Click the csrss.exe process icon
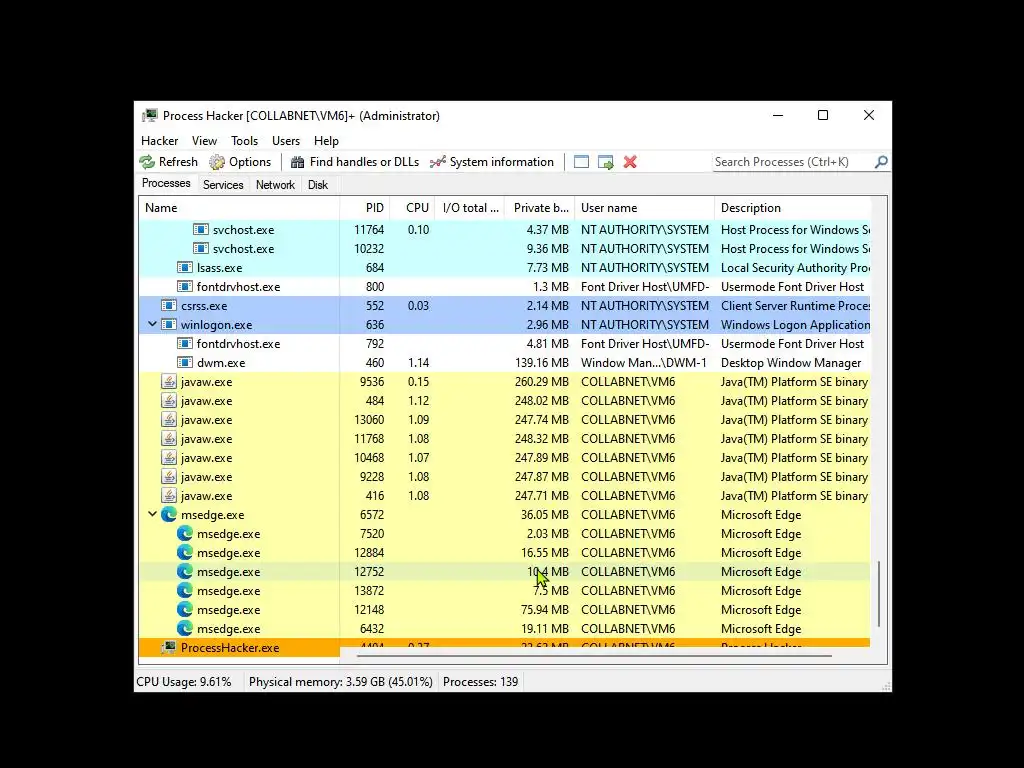Image resolution: width=1024 pixels, height=768 pixels. point(168,306)
